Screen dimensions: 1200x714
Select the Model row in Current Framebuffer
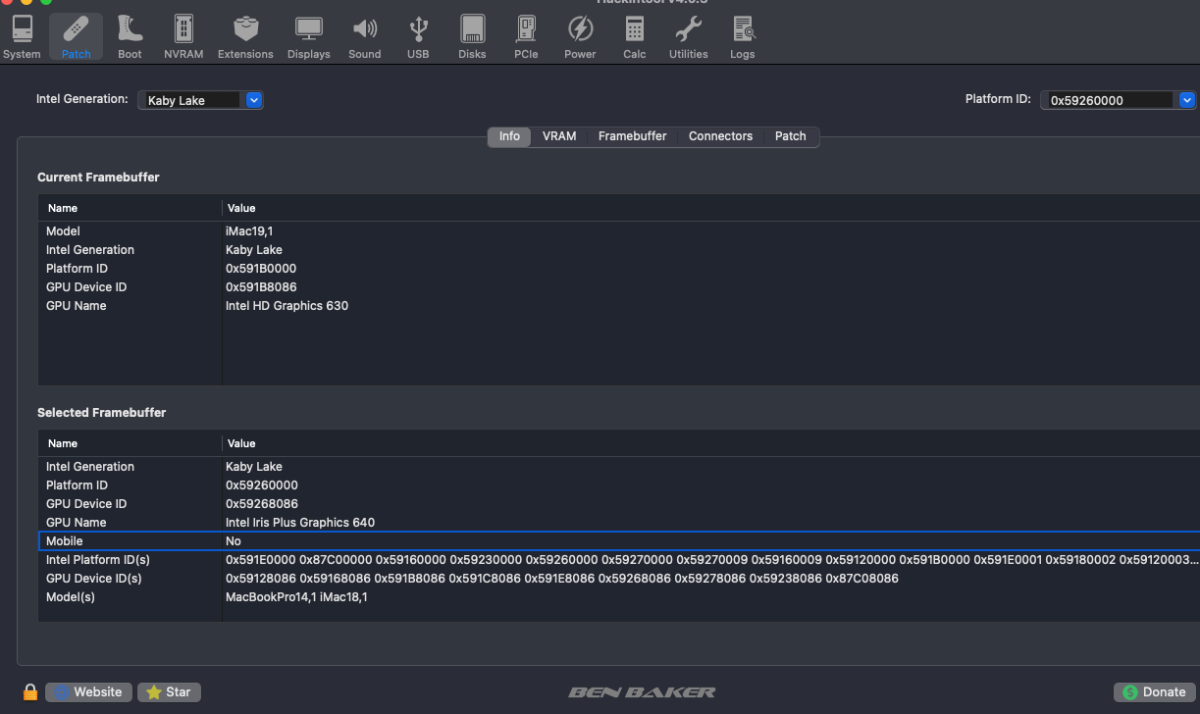pyautogui.click(x=619, y=231)
